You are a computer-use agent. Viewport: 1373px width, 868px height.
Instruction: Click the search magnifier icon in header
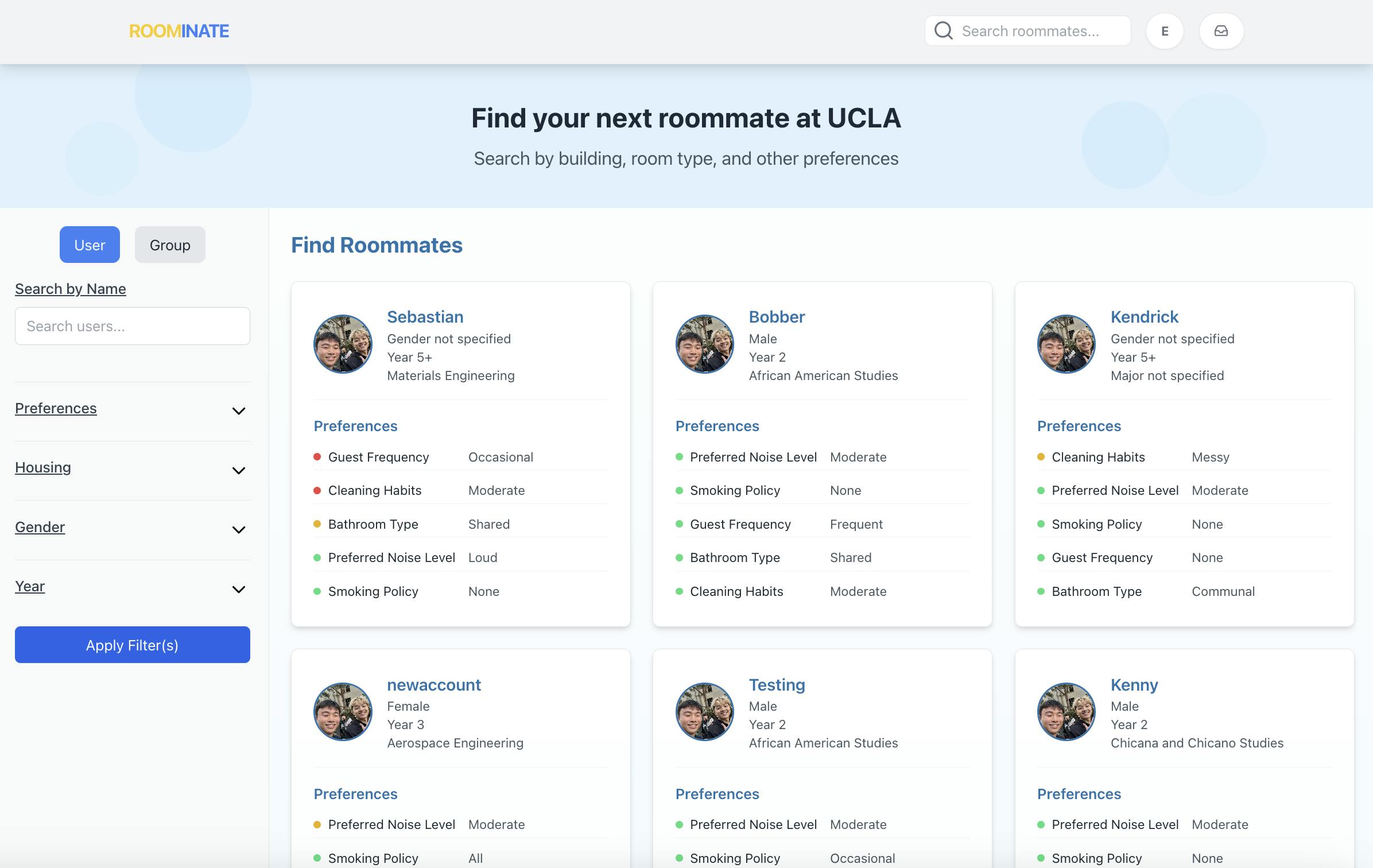coord(943,31)
